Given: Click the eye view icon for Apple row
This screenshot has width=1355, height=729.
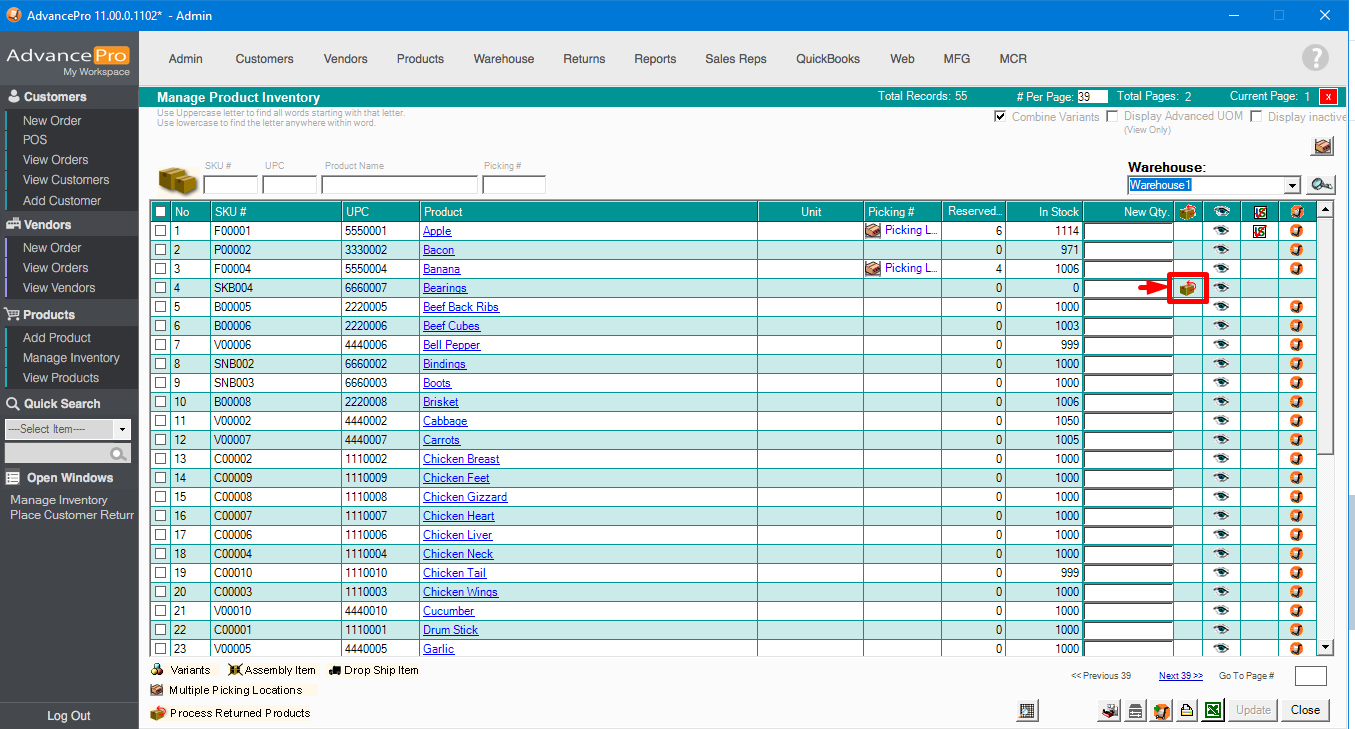Looking at the screenshot, I should 1221,231.
